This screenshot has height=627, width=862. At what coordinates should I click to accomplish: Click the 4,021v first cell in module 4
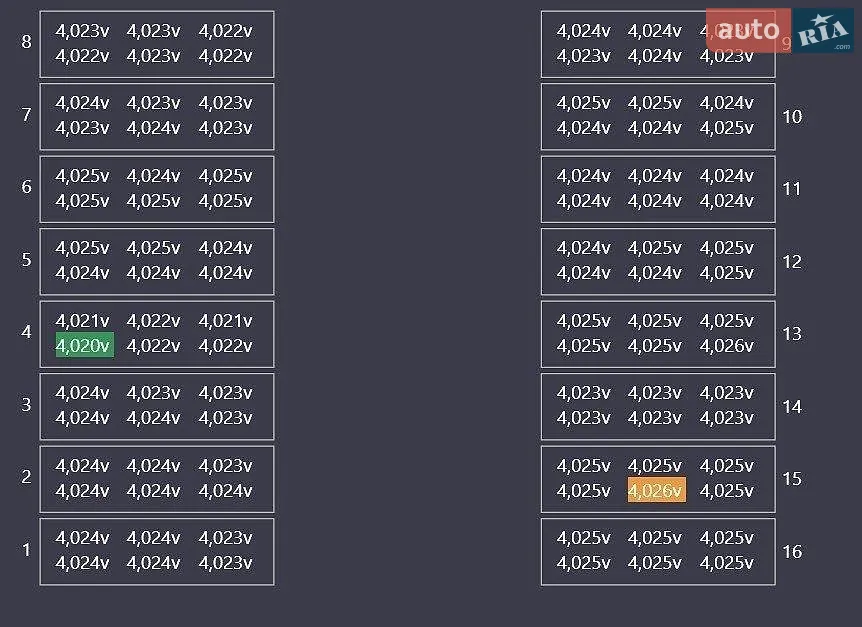(x=82, y=320)
